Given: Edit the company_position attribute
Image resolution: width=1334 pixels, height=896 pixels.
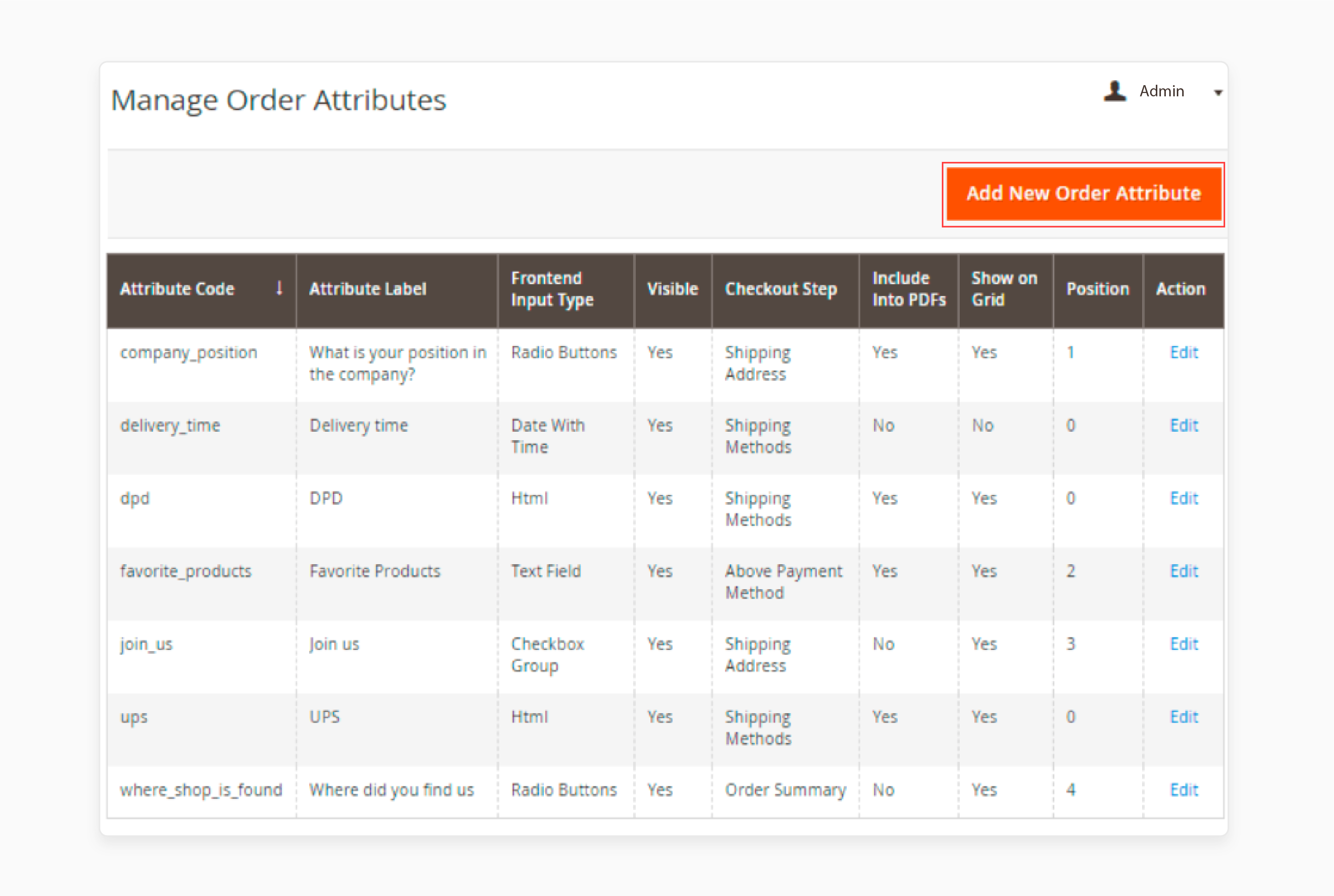Looking at the screenshot, I should (x=1184, y=353).
